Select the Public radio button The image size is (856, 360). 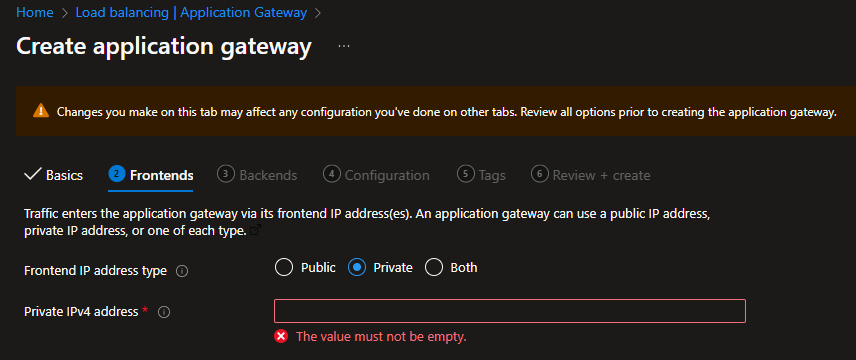coord(284,268)
